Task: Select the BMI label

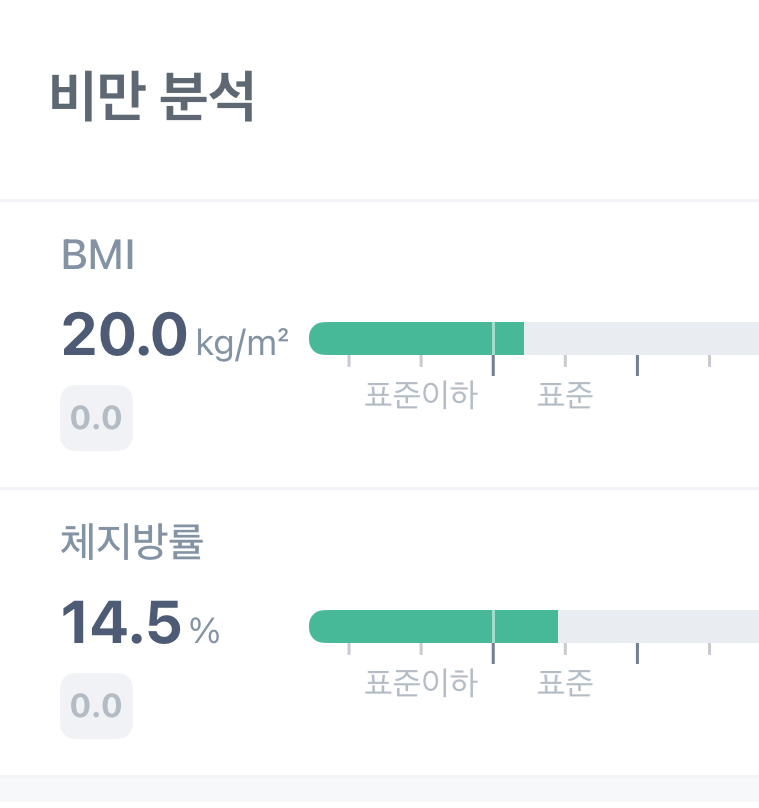Action: pos(98,255)
